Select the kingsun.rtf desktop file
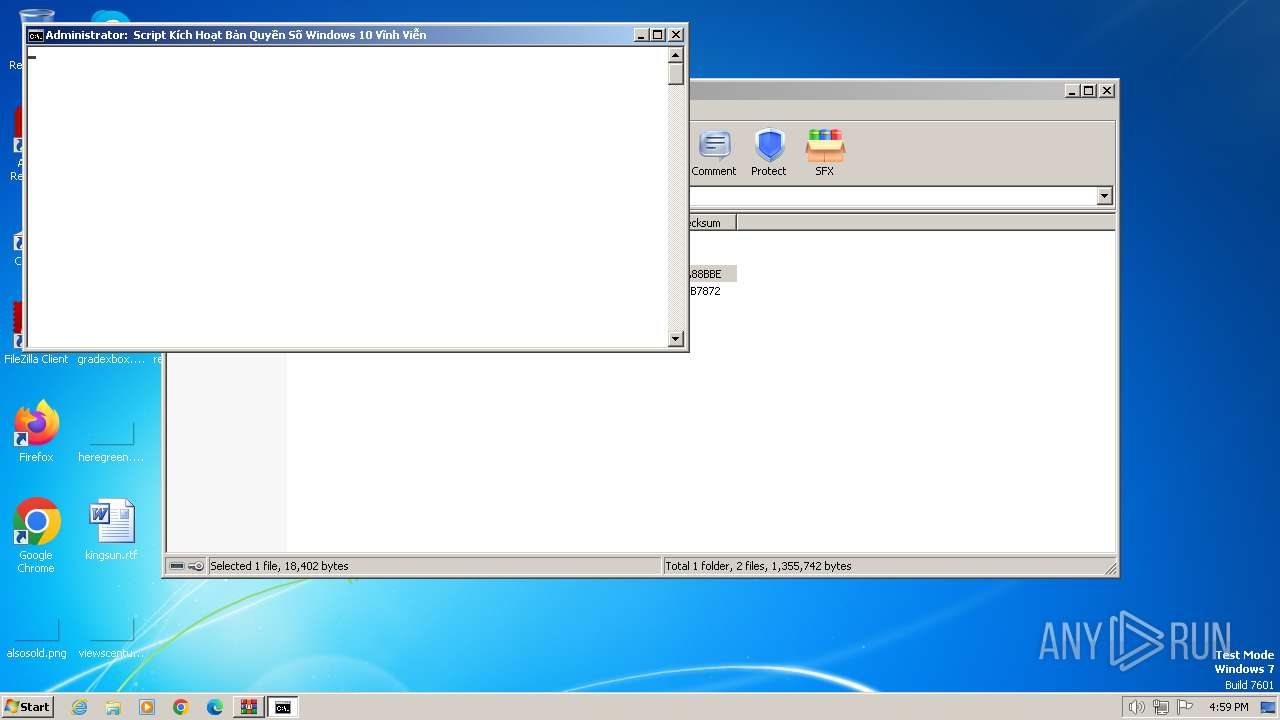 pos(111,530)
